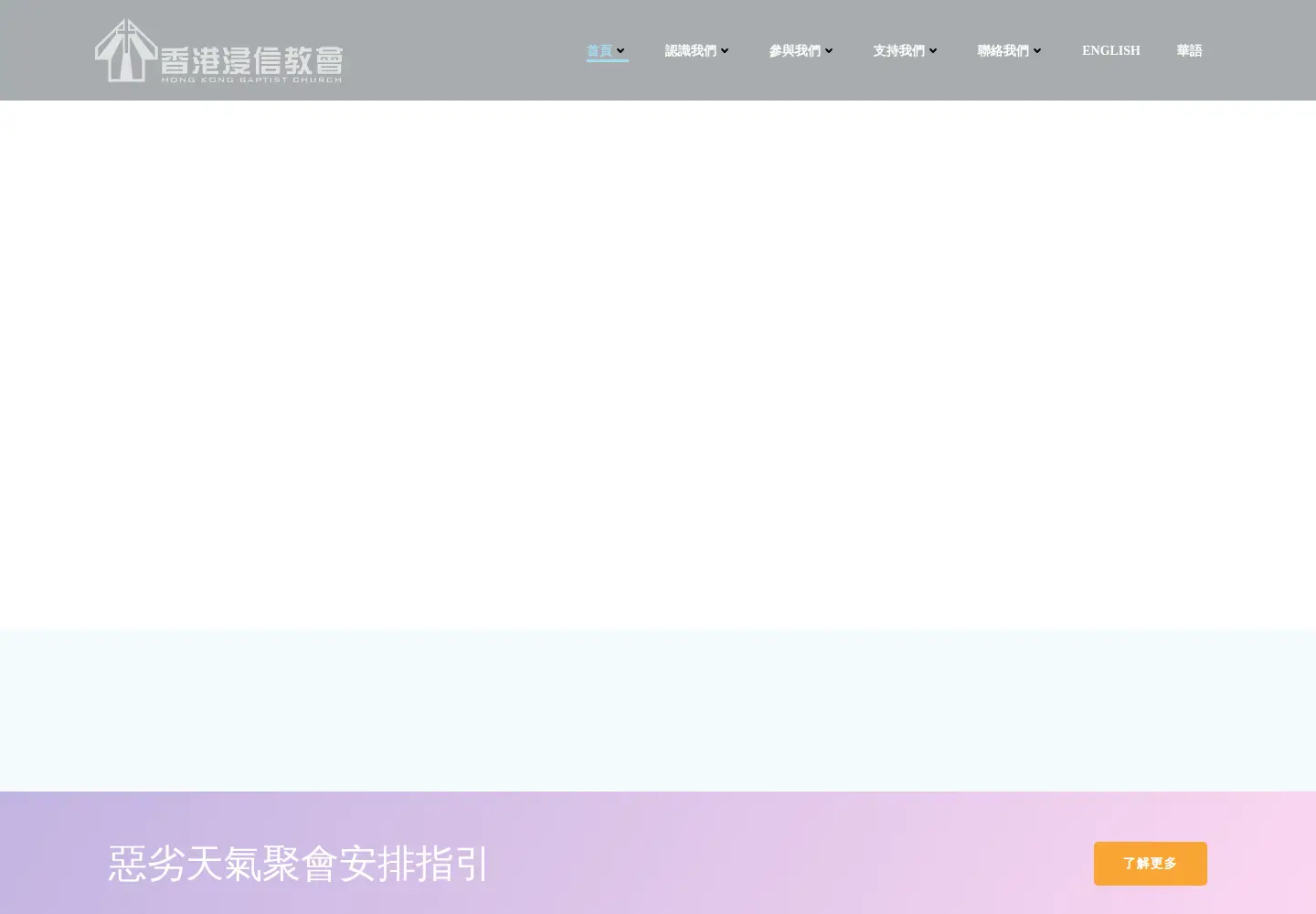
Task: Expand the 首頁 dropdown chevron
Action: [x=621, y=51]
